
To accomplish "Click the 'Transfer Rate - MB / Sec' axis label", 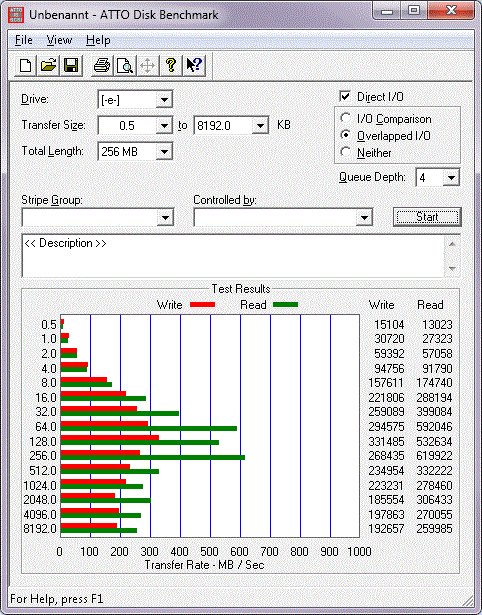I will 204,565.
